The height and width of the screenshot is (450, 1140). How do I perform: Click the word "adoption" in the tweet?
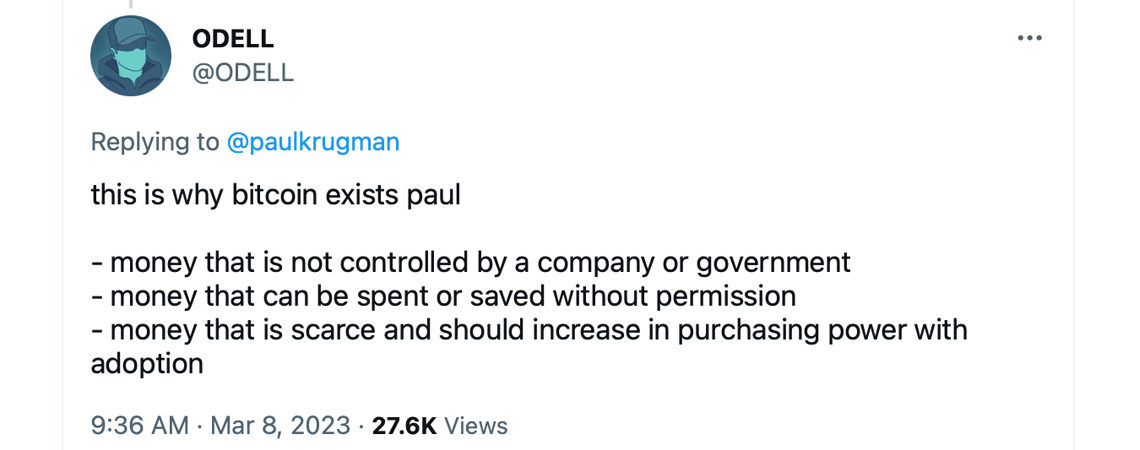pos(147,363)
